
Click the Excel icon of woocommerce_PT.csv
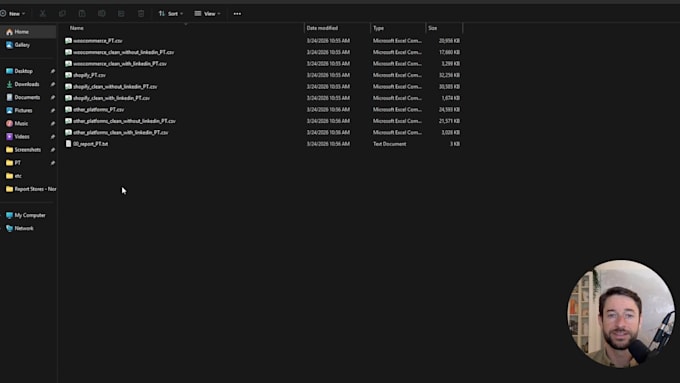point(69,41)
